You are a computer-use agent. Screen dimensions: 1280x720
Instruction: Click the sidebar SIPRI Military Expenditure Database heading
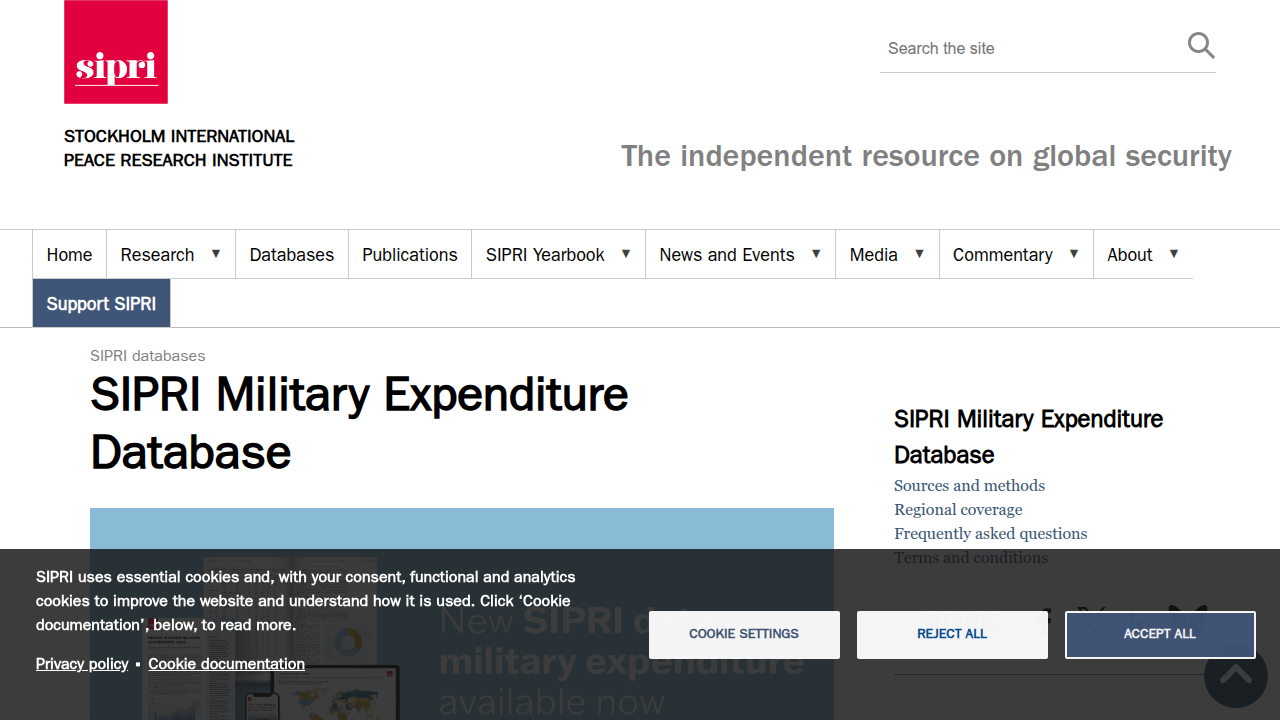point(1028,437)
